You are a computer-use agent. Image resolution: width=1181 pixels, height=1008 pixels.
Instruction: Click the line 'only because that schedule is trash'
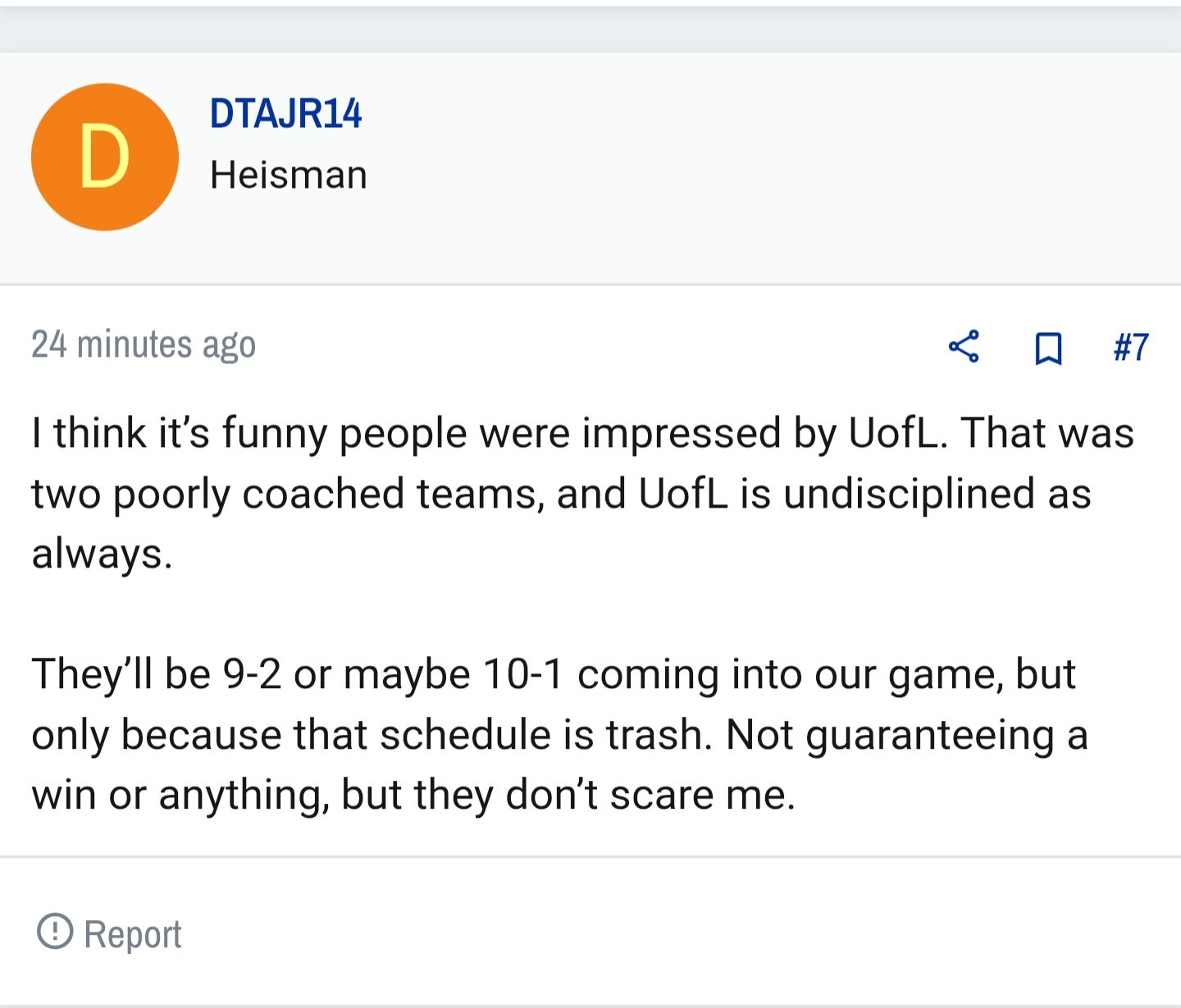point(559,735)
